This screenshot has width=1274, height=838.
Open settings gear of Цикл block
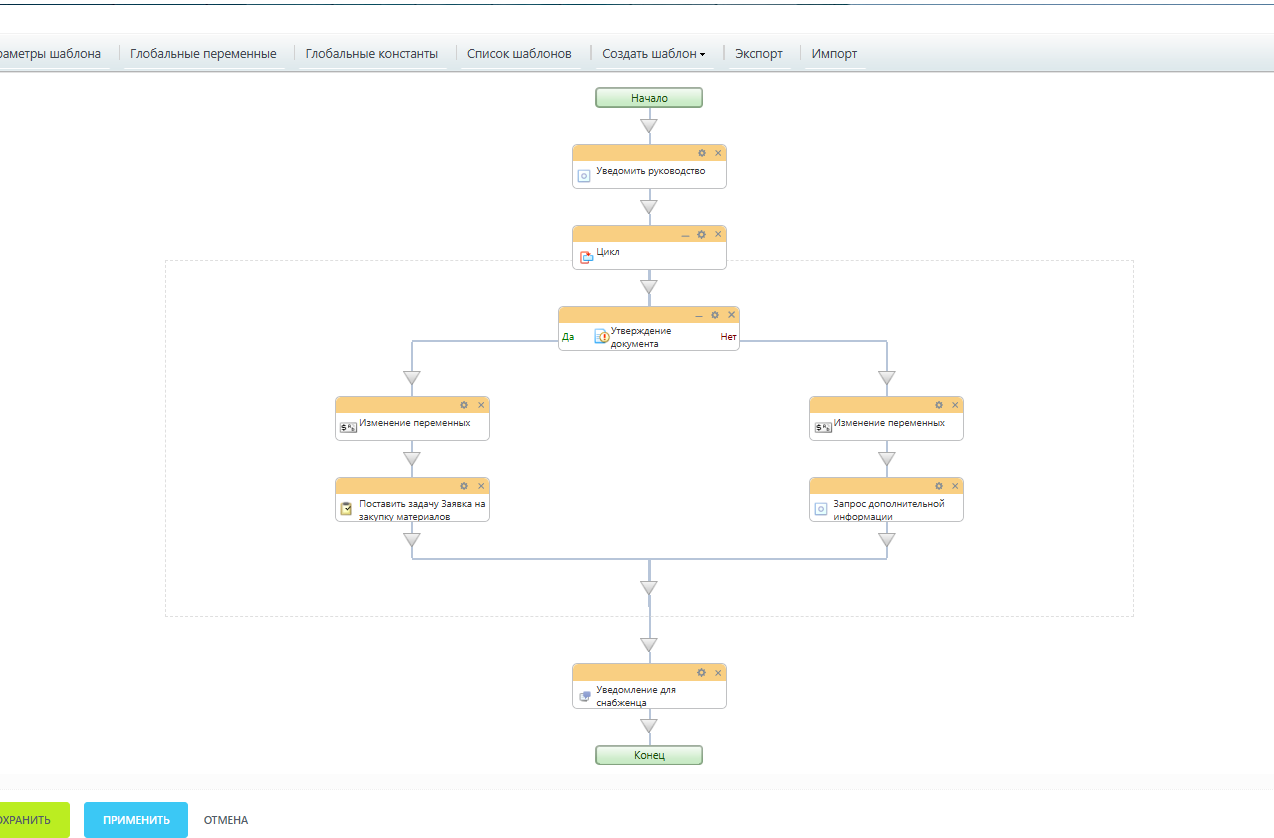coord(702,234)
